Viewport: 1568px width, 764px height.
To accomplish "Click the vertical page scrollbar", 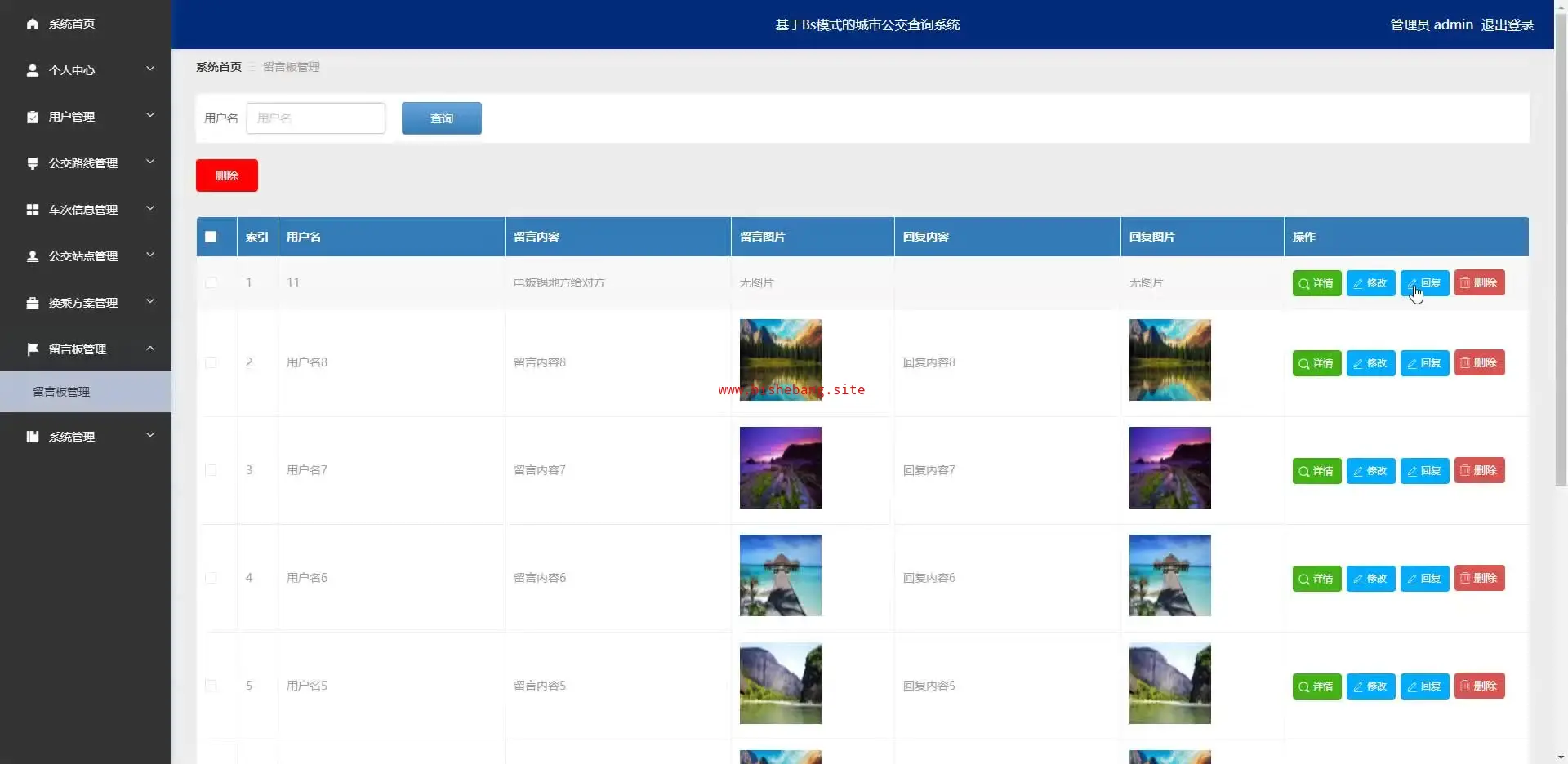I will click(x=1561, y=245).
